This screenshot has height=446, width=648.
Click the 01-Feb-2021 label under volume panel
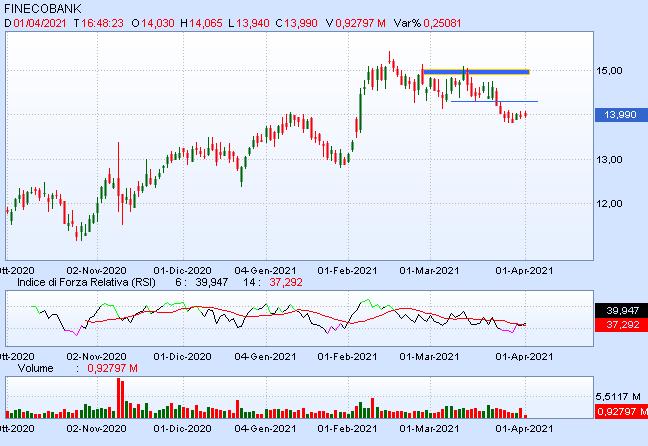click(347, 429)
